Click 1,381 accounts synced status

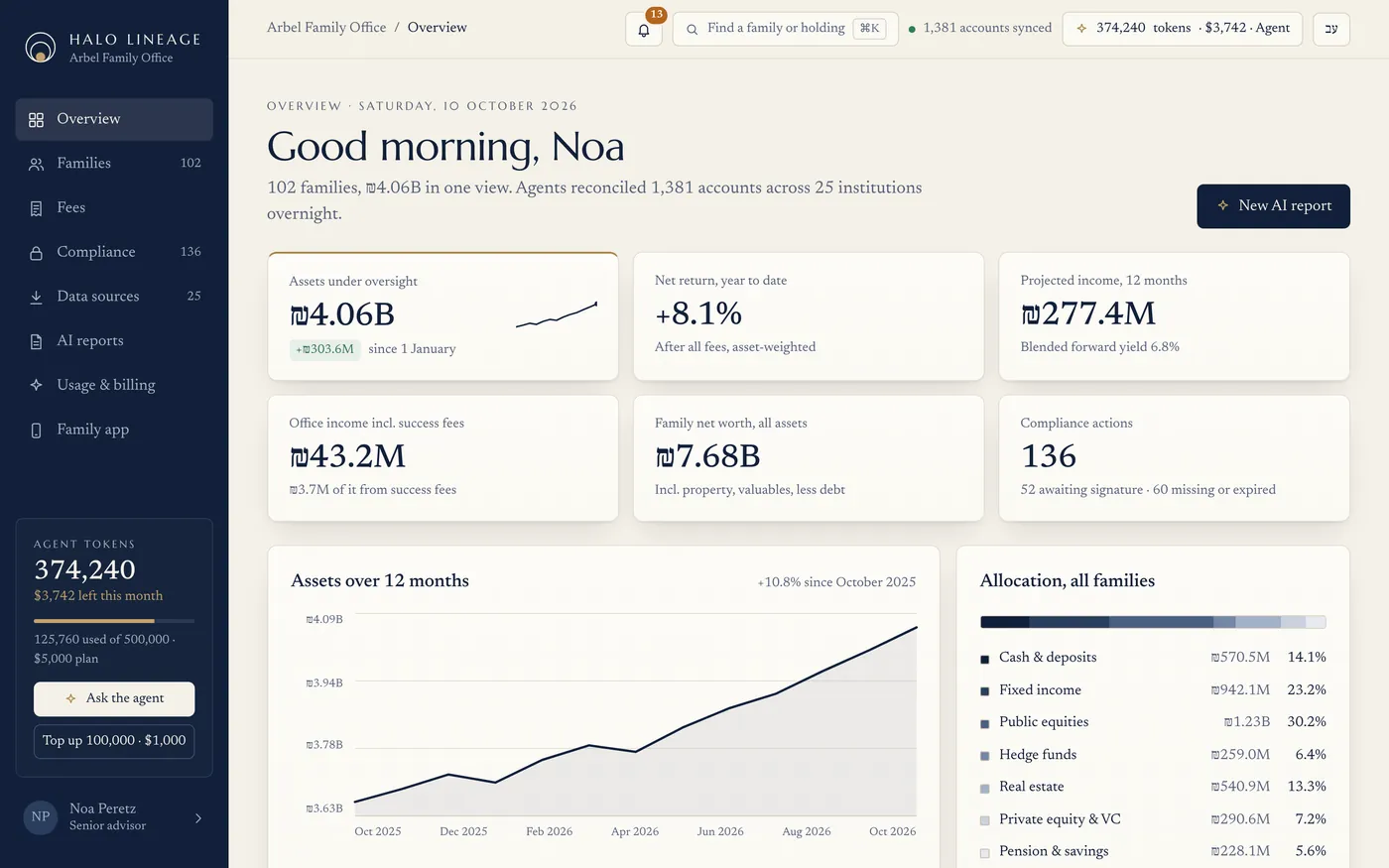(980, 28)
